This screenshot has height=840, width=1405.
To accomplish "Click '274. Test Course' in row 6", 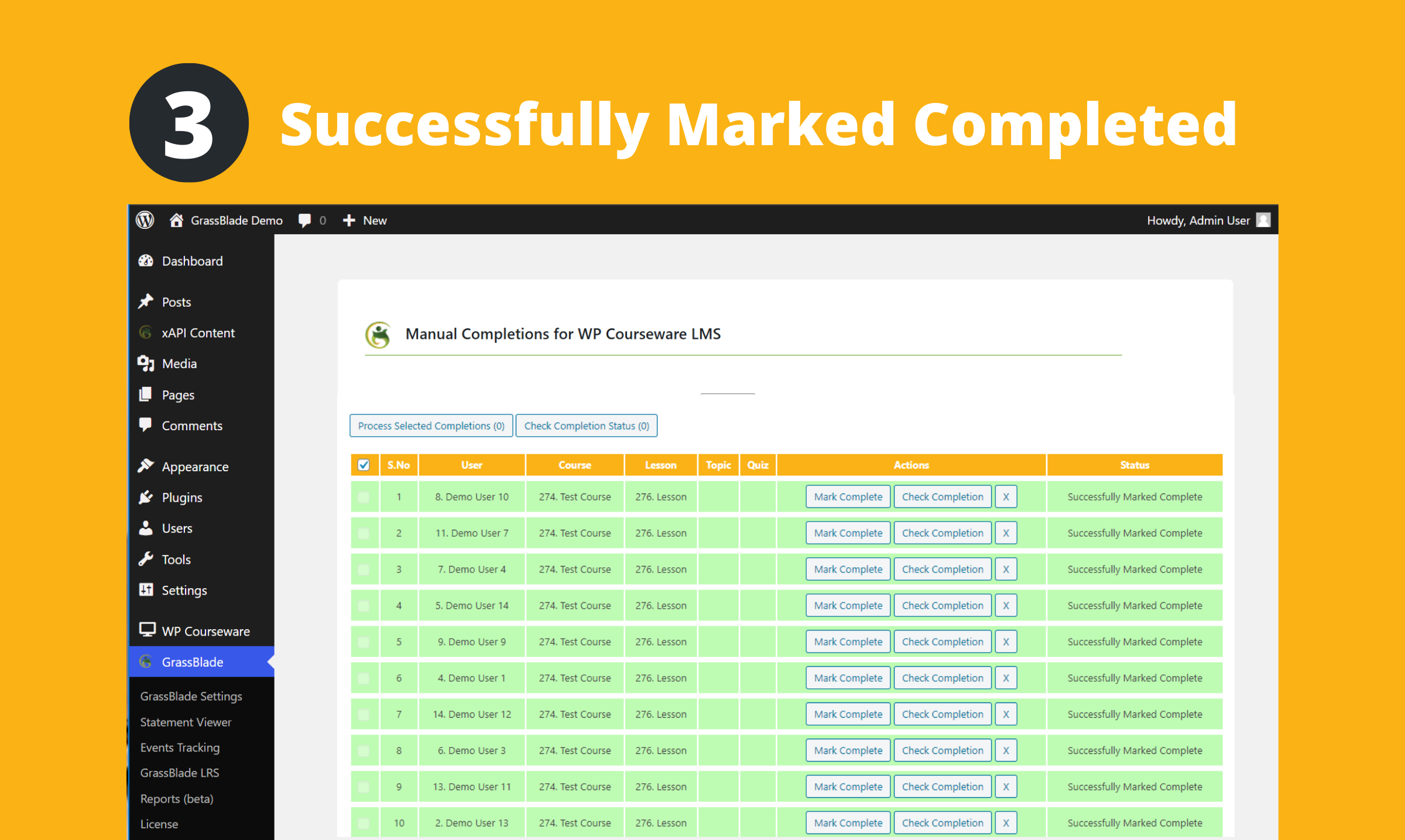I will 575,678.
